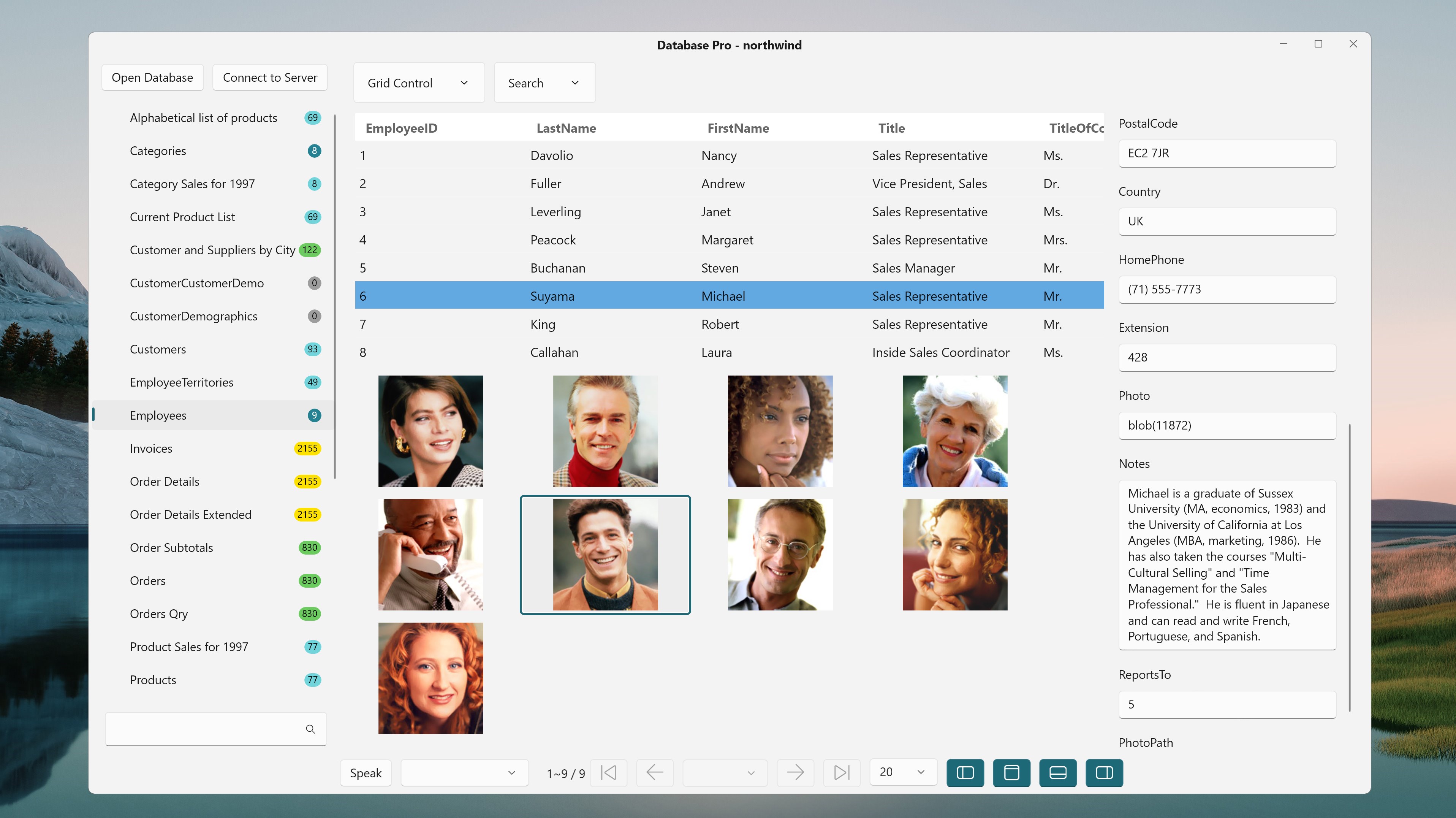
Task: Open the Order Details Extended view
Action: [190, 514]
